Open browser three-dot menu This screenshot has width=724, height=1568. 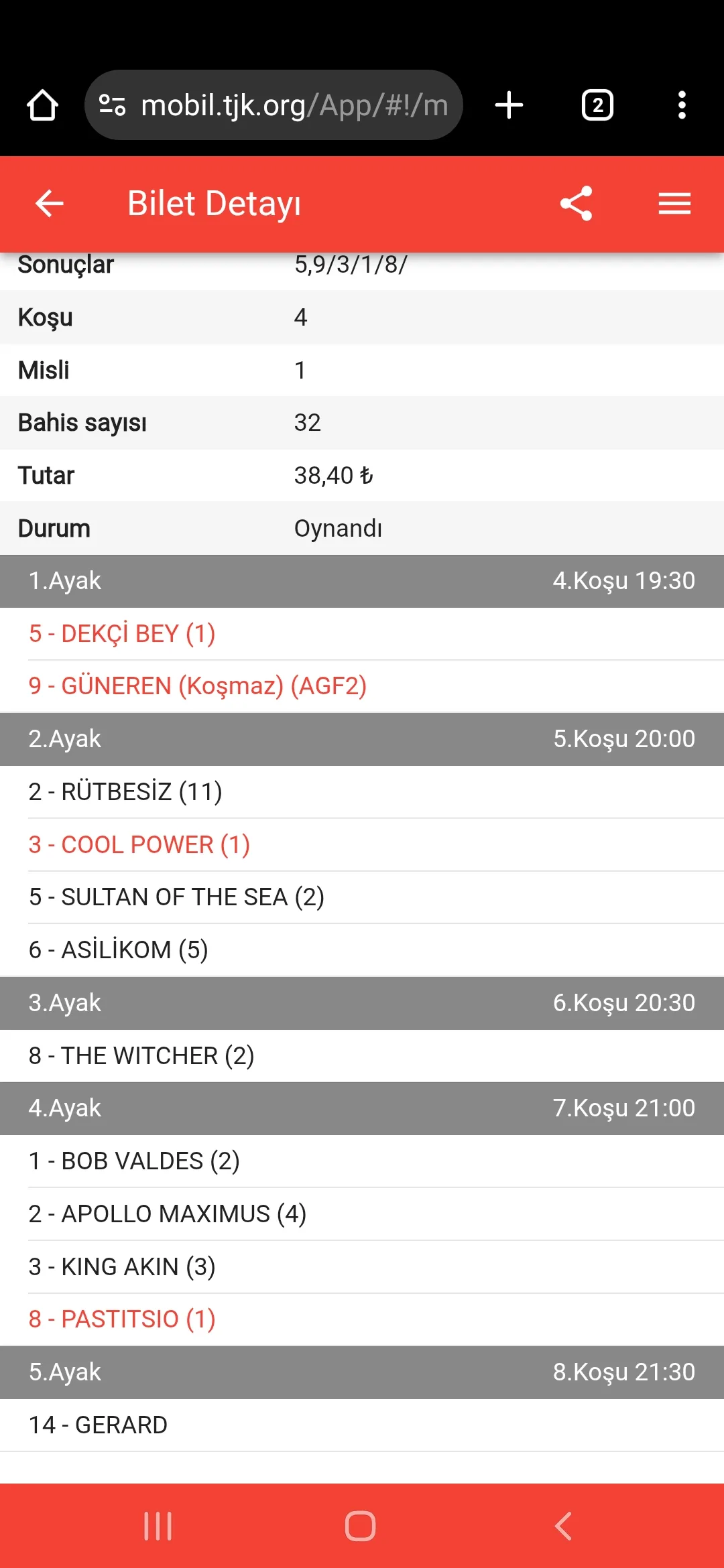(x=682, y=105)
